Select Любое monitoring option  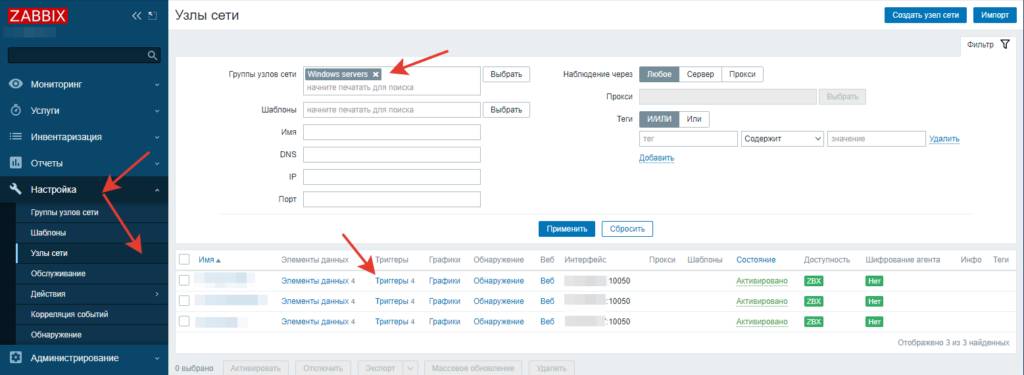coord(659,74)
